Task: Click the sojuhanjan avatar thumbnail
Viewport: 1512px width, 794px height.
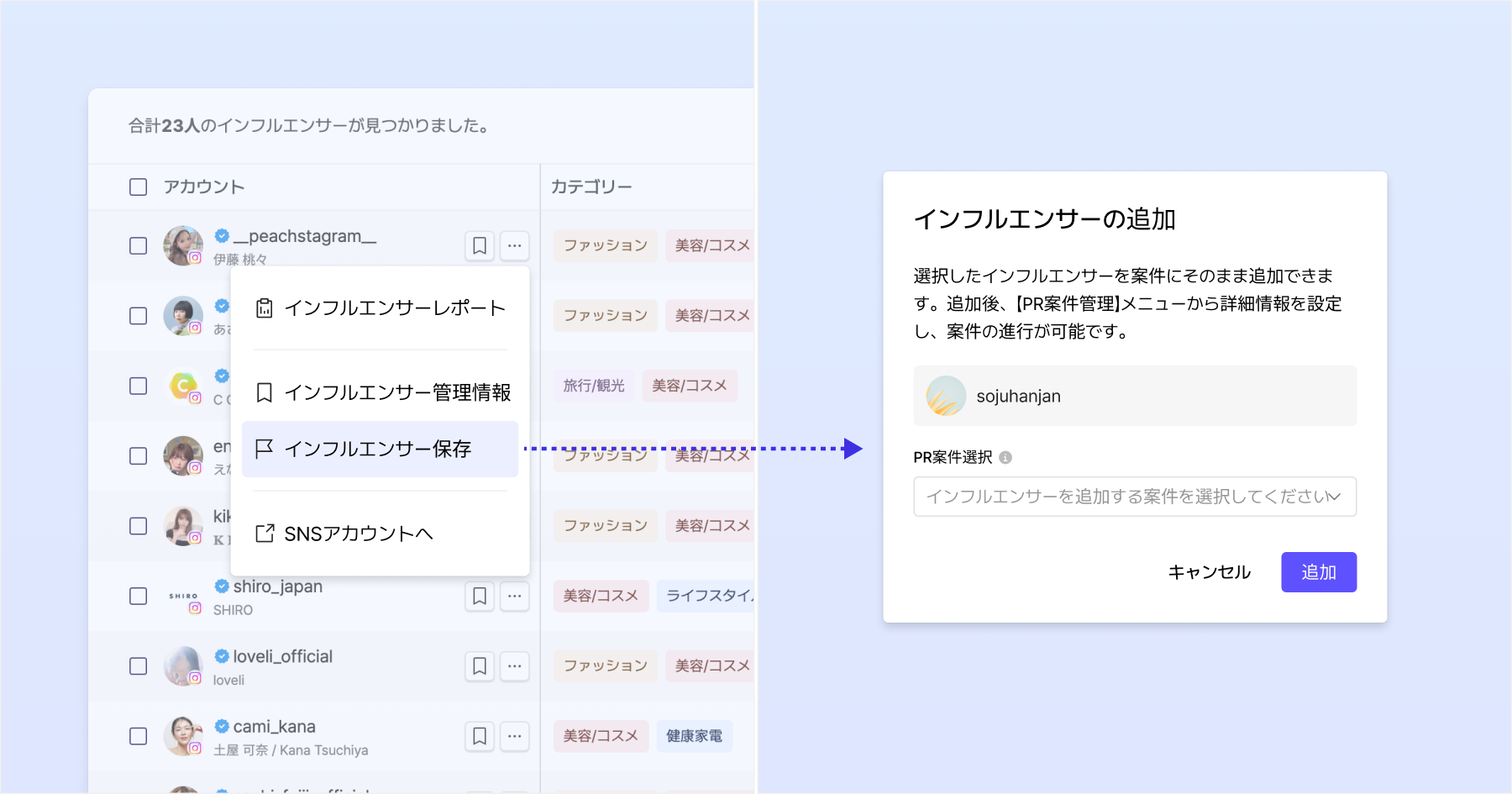Action: click(x=946, y=396)
